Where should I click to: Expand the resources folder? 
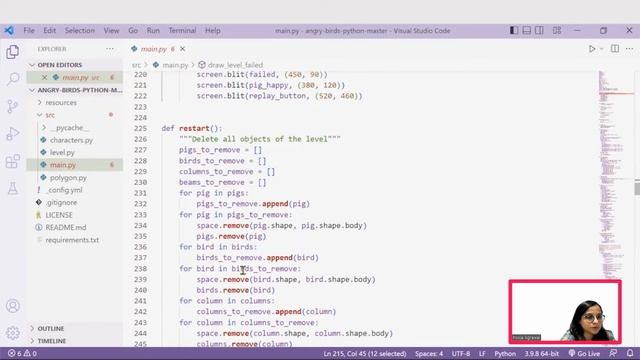pos(61,102)
